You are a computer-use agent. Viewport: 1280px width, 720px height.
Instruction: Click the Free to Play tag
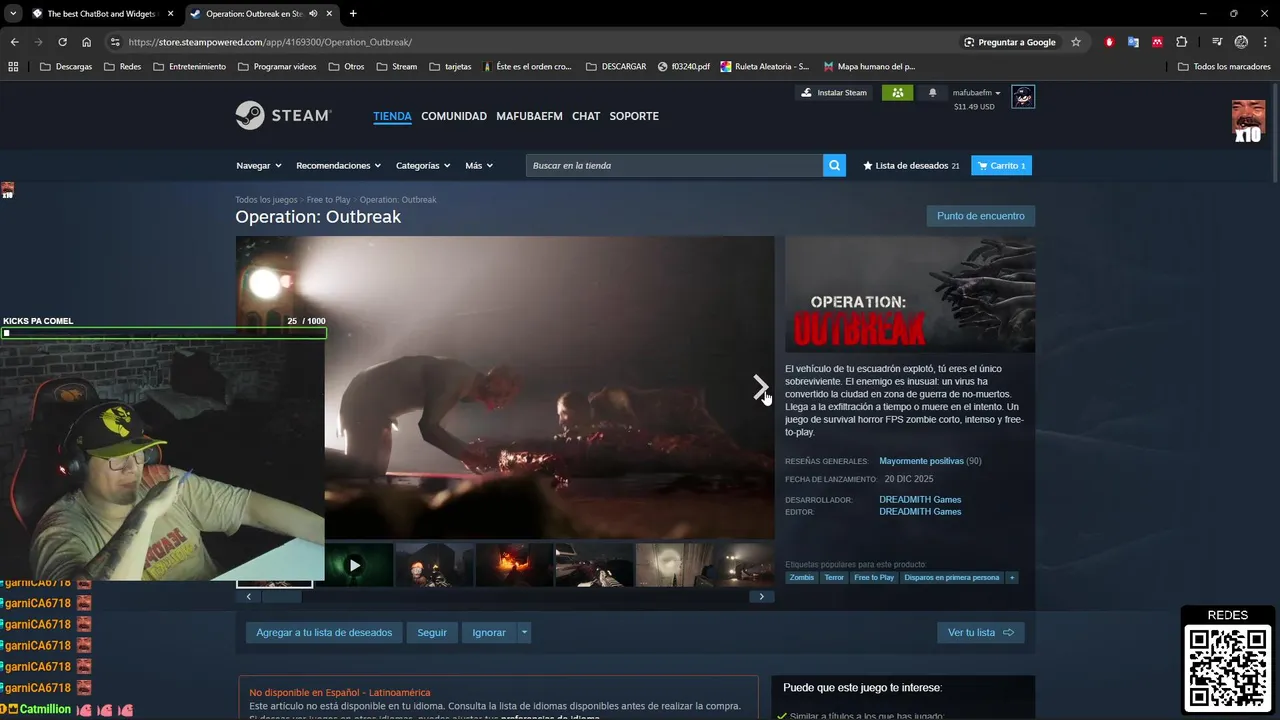[874, 577]
